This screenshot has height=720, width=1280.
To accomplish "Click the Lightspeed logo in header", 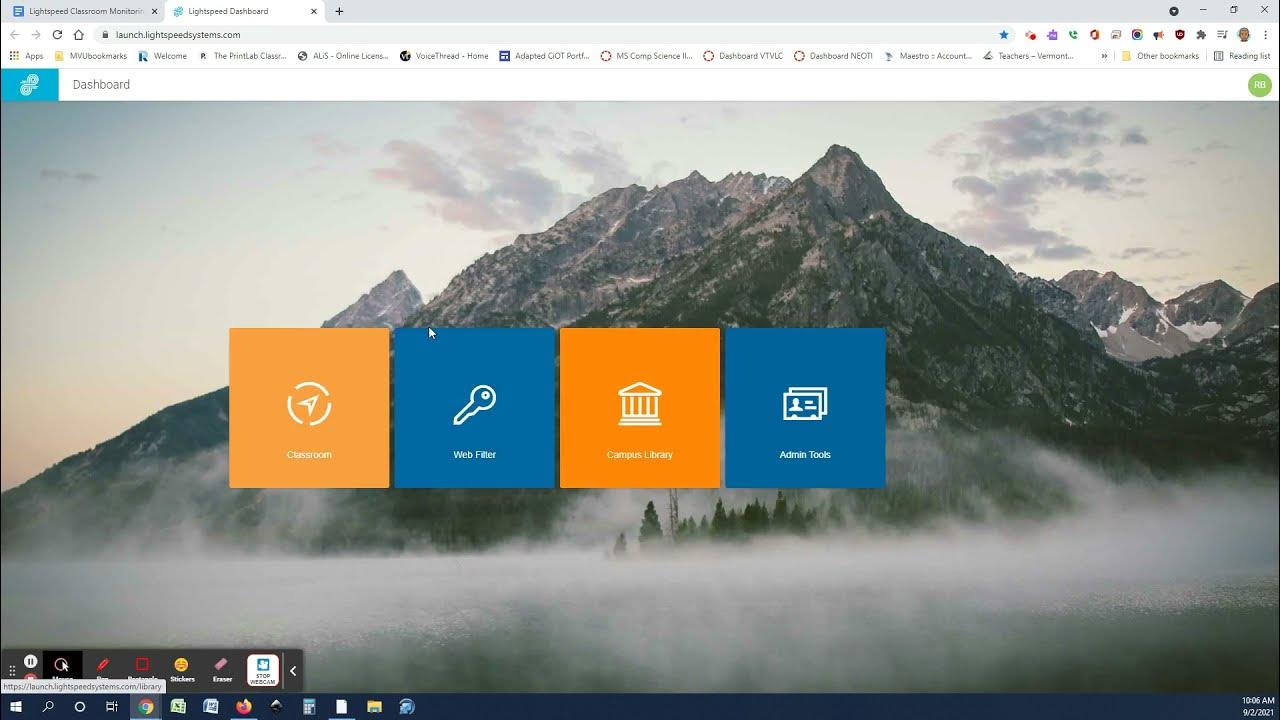I will (29, 85).
